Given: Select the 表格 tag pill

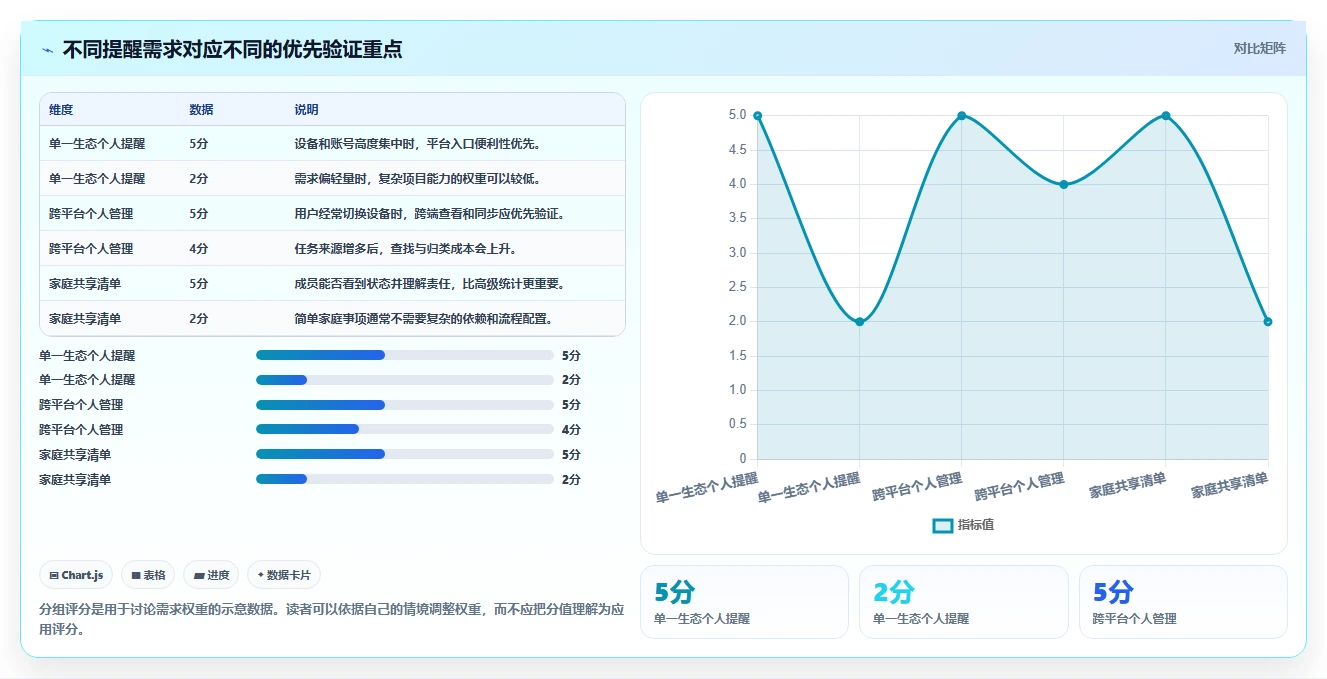Looking at the screenshot, I should (148, 575).
